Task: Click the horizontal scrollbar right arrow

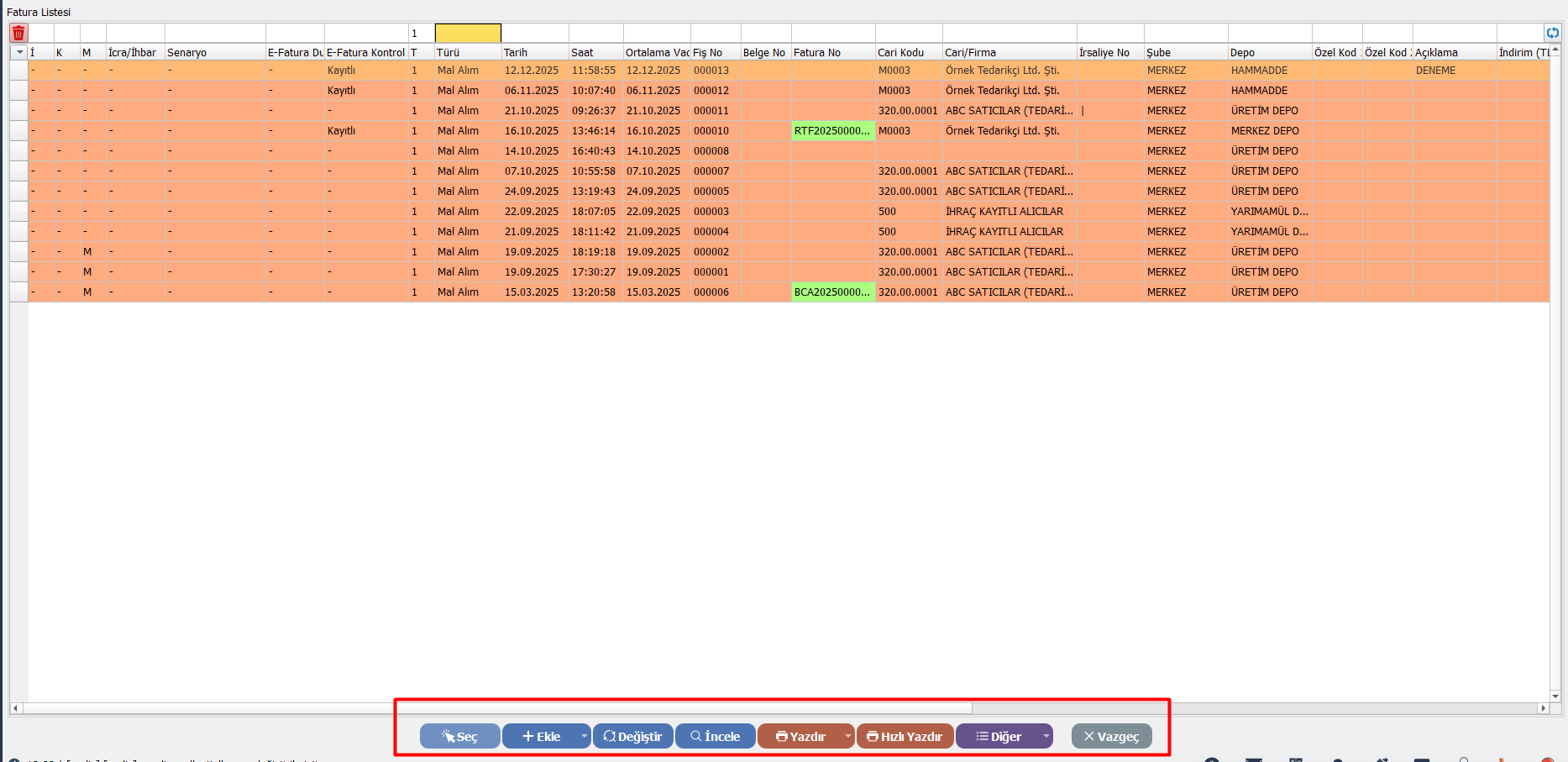Action: (1543, 708)
